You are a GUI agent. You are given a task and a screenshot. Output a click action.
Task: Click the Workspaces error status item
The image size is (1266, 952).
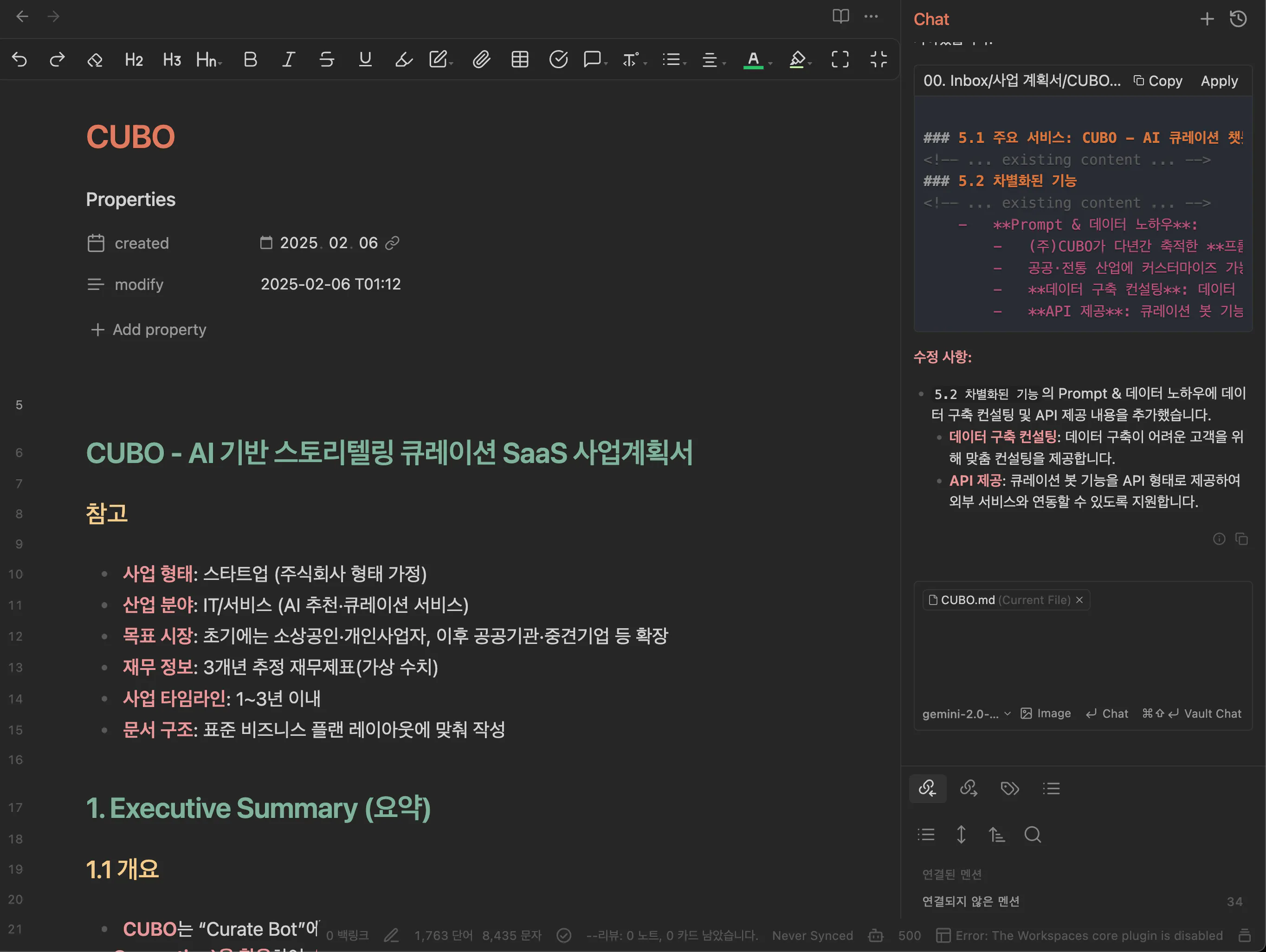pos(1079,935)
